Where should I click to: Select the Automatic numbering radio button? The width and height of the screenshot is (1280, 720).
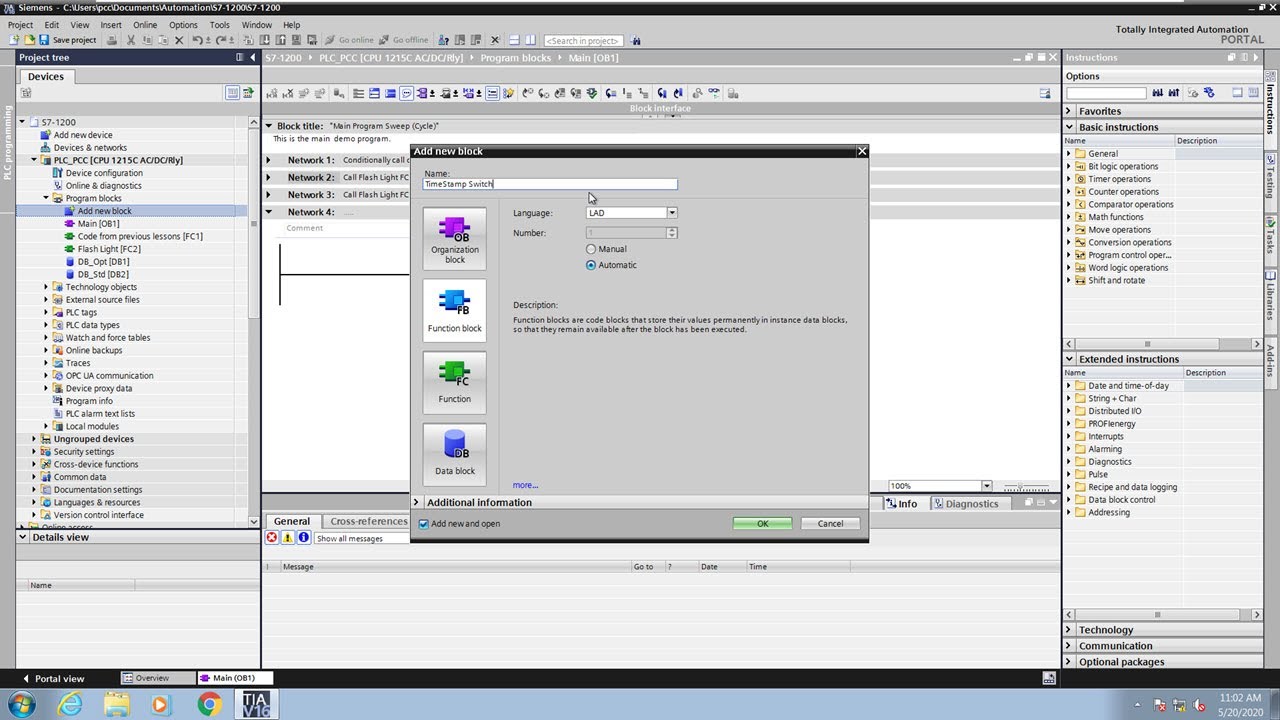click(x=591, y=265)
